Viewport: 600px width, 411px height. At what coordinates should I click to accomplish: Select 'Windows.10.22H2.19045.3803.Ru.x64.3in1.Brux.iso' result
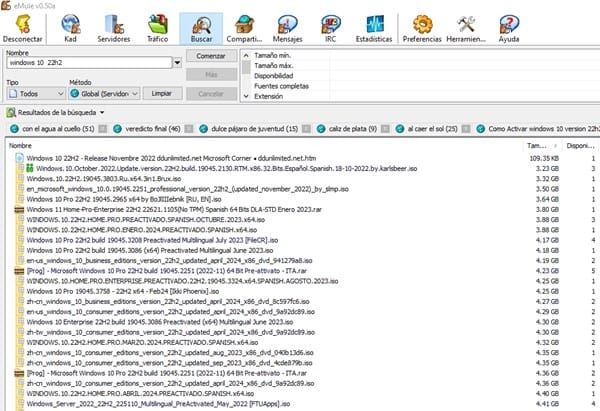click(x=104, y=179)
